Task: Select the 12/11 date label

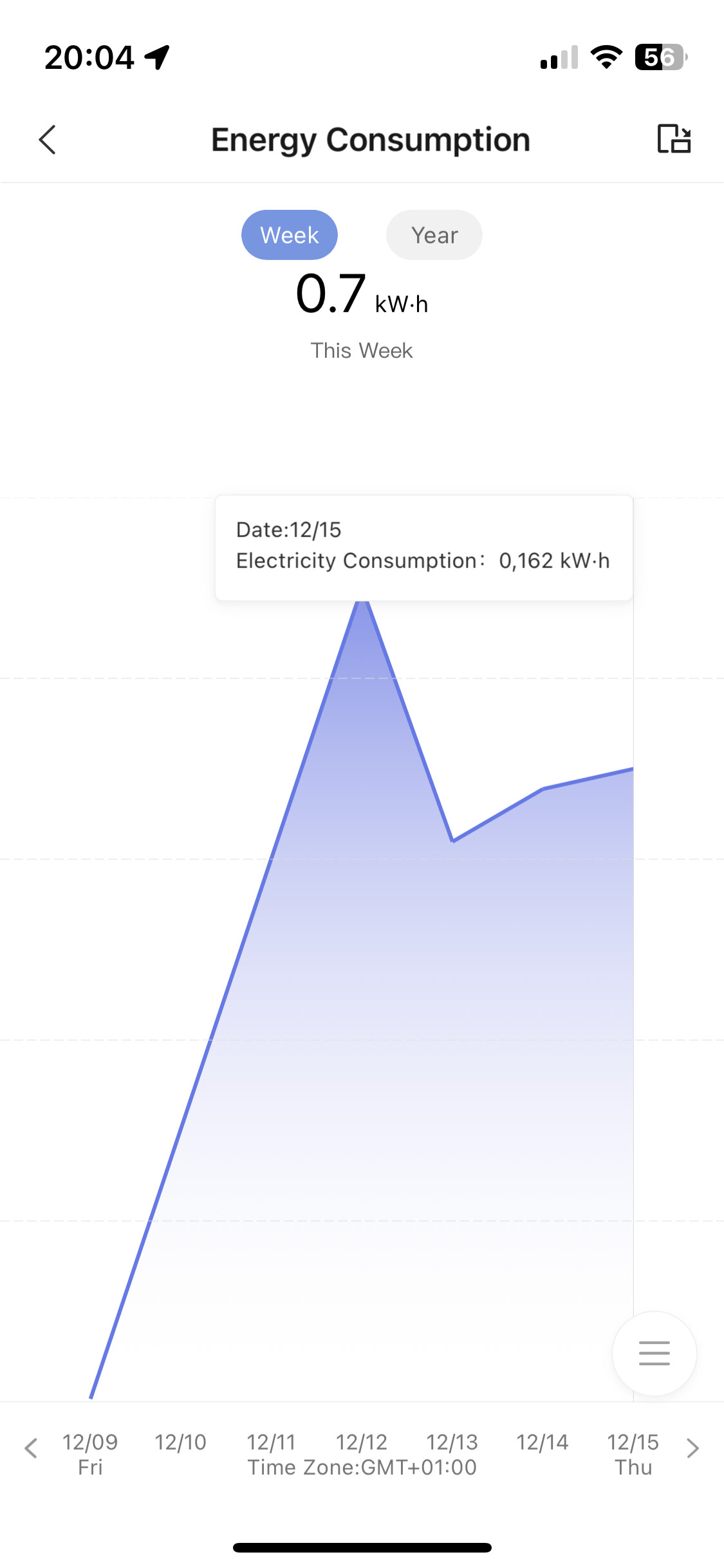Action: 271,1442
